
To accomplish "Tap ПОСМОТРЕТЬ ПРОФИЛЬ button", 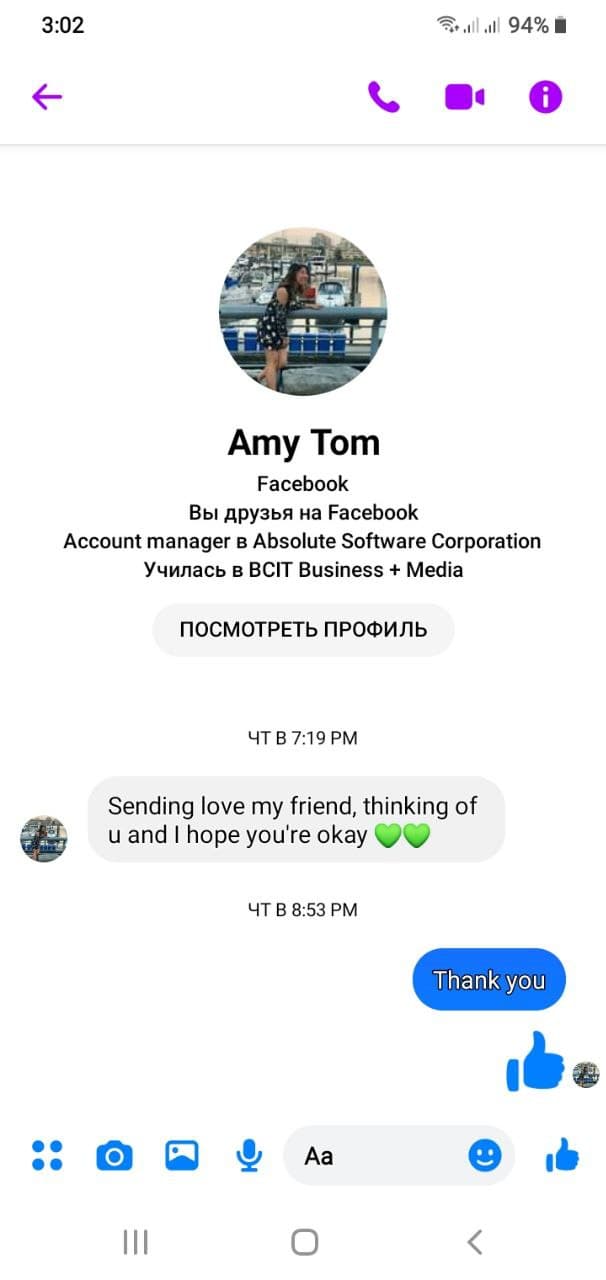I will pos(303,630).
